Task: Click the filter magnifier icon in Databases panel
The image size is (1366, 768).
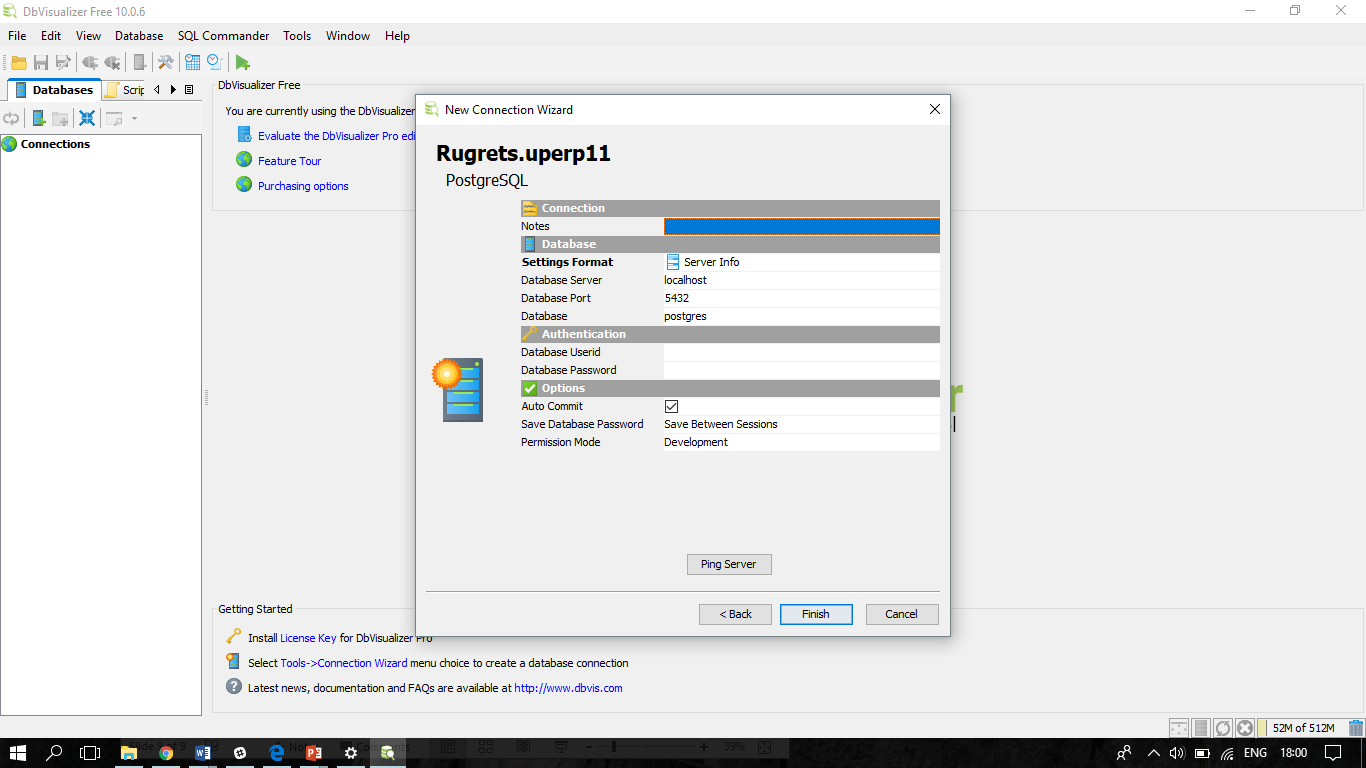Action: (114, 118)
